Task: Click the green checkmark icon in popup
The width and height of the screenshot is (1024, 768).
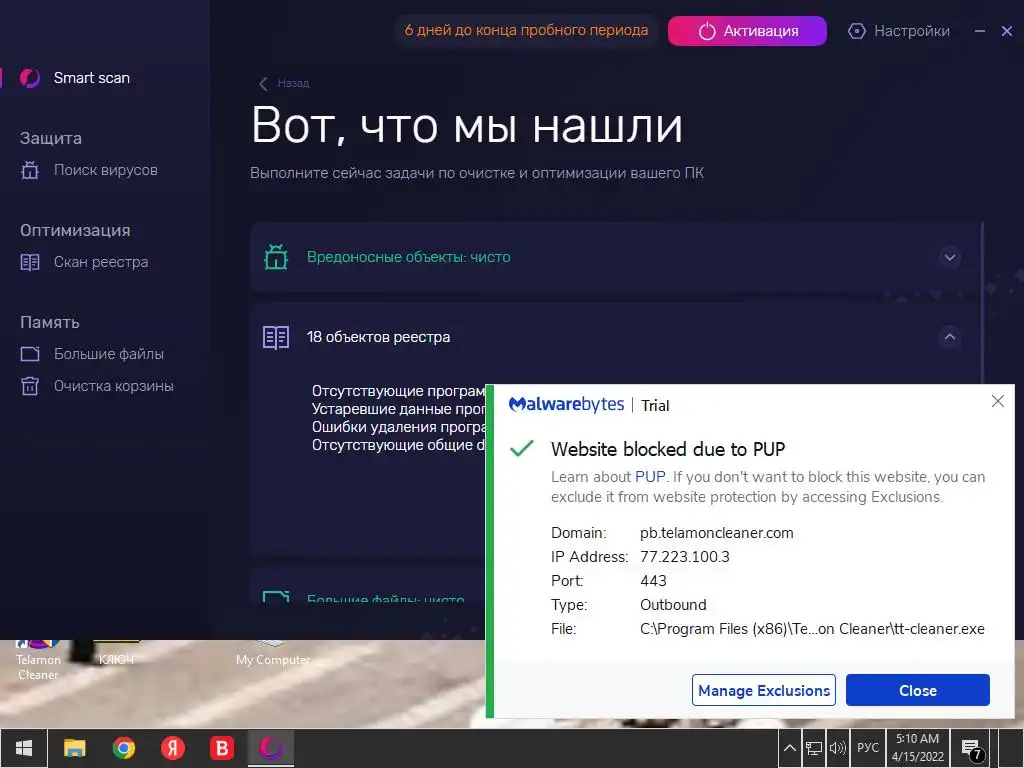Action: click(522, 449)
